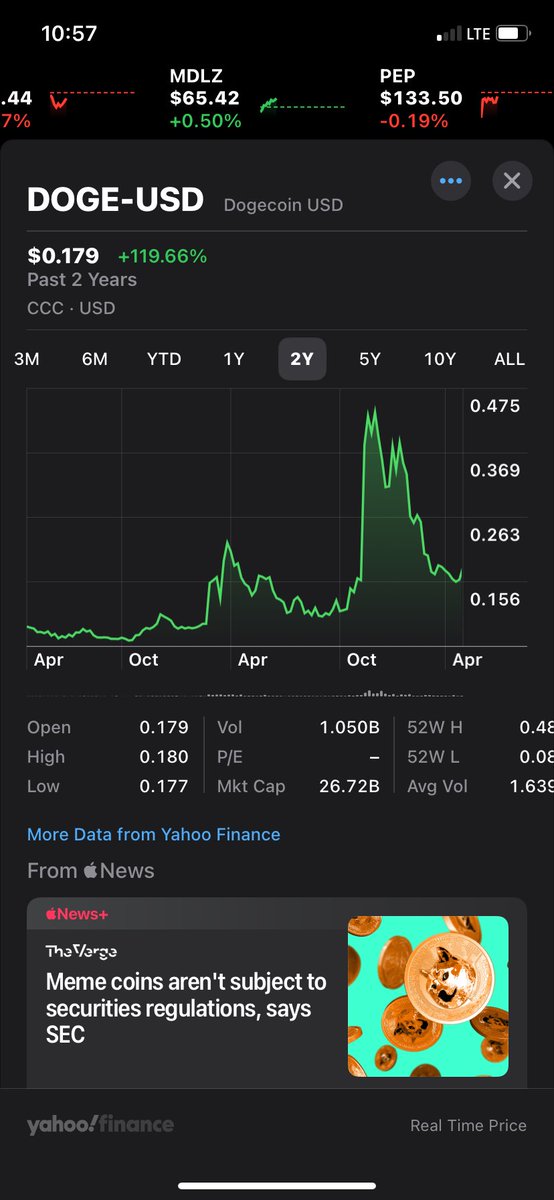The height and width of the screenshot is (1200, 554).
Task: Tap the Dogecoin article thumbnail image
Action: [x=428, y=996]
